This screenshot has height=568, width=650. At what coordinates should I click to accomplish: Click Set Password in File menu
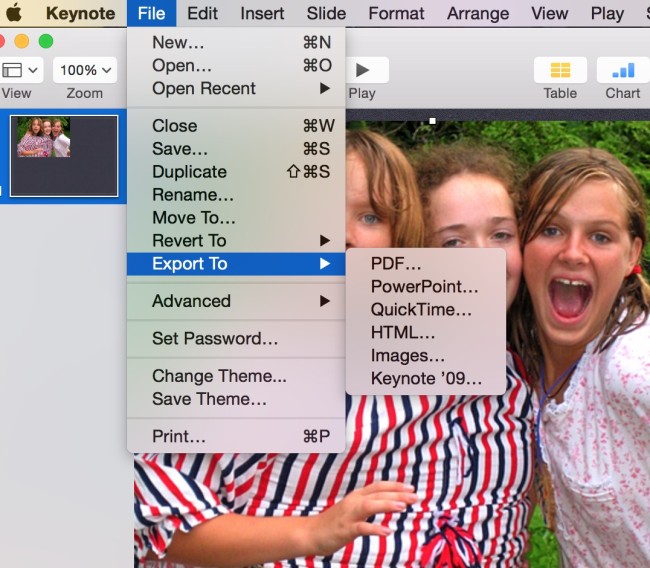click(x=215, y=338)
